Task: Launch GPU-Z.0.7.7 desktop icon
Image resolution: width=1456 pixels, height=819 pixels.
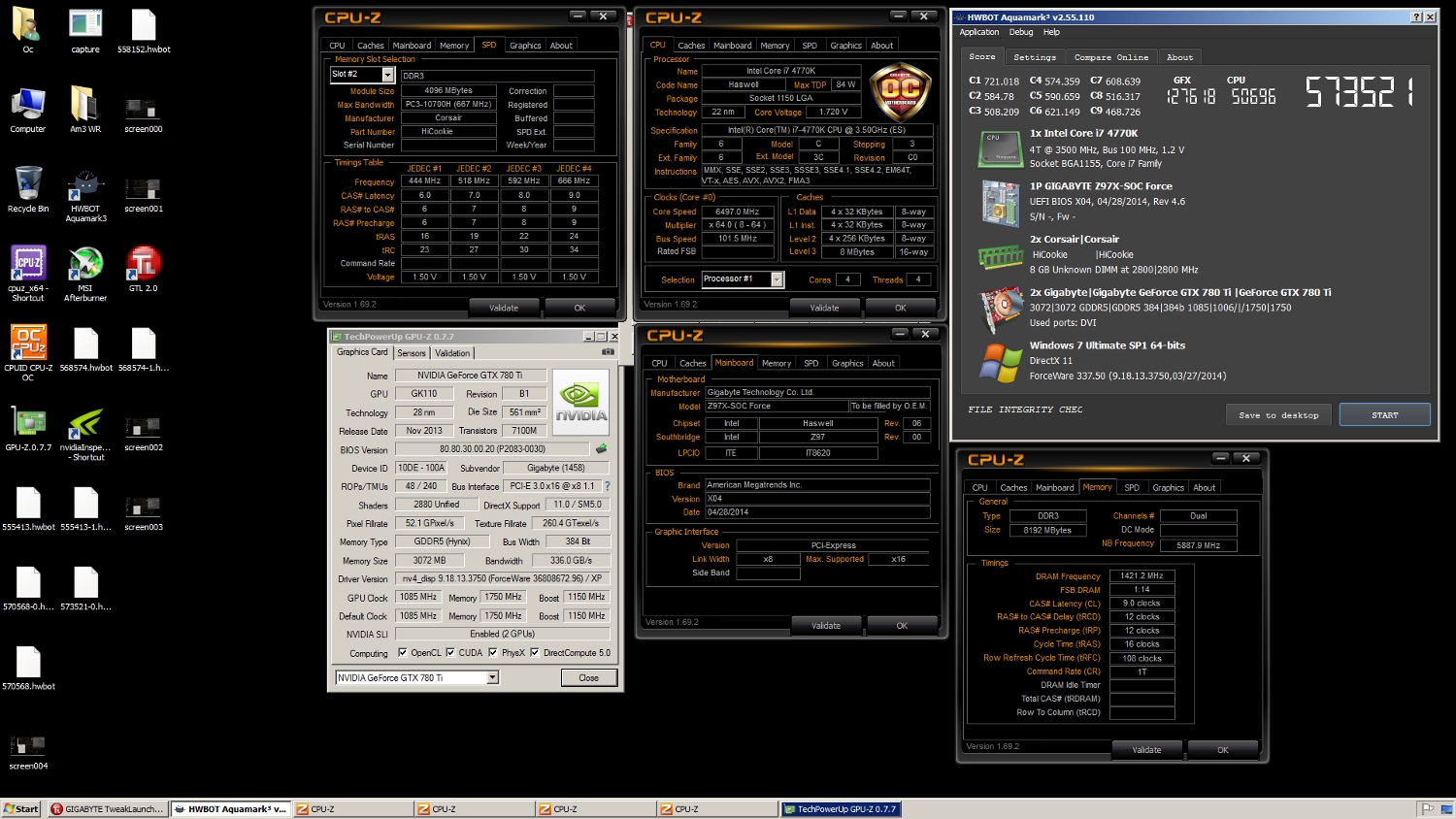Action: 27,428
